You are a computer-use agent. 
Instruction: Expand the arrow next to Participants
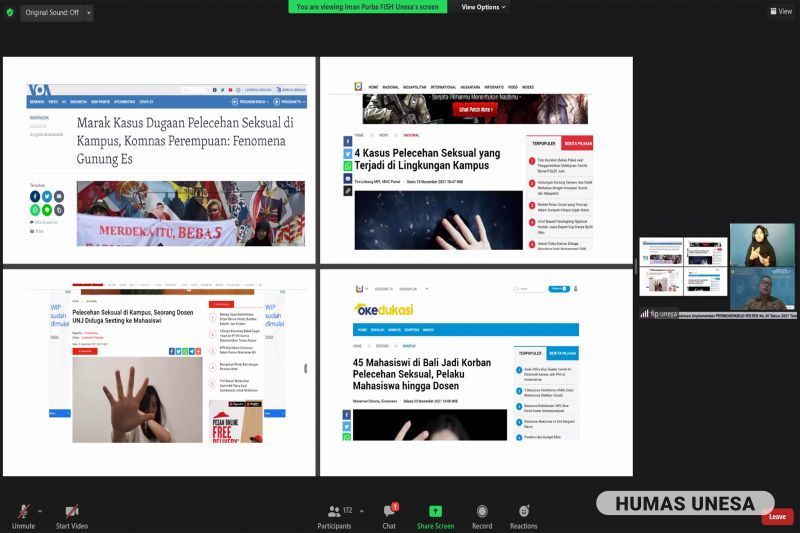pyautogui.click(x=362, y=511)
